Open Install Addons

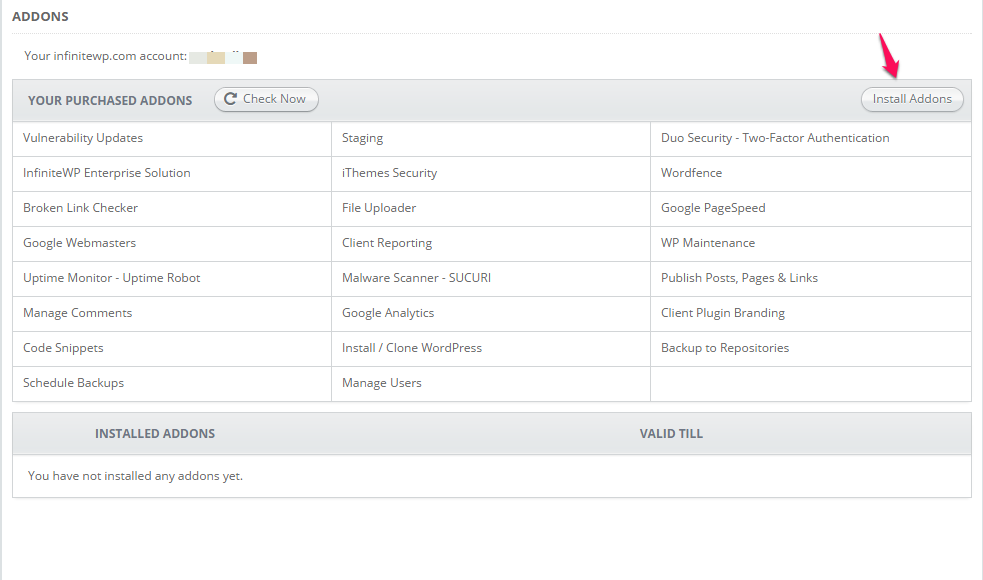click(912, 99)
